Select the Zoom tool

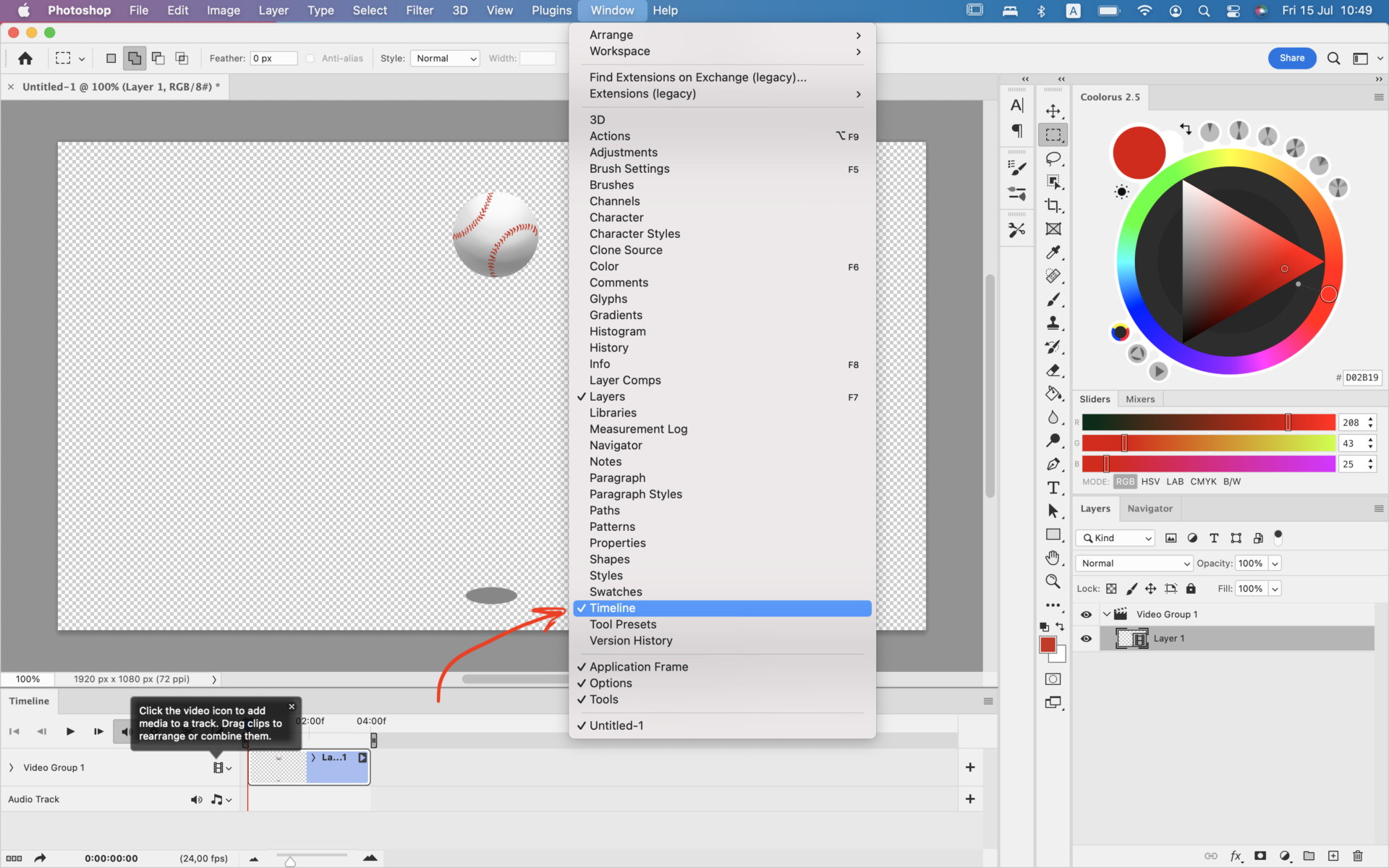click(1053, 582)
